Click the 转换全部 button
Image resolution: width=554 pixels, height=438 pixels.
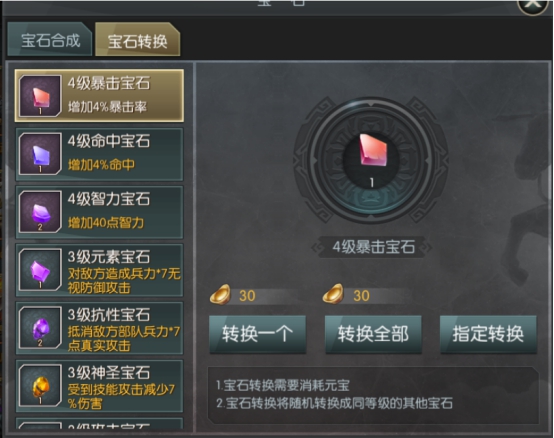coord(373,334)
